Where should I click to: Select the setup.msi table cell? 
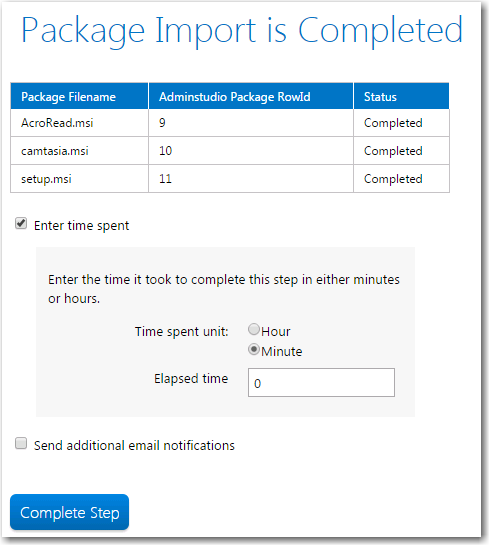click(x=80, y=179)
